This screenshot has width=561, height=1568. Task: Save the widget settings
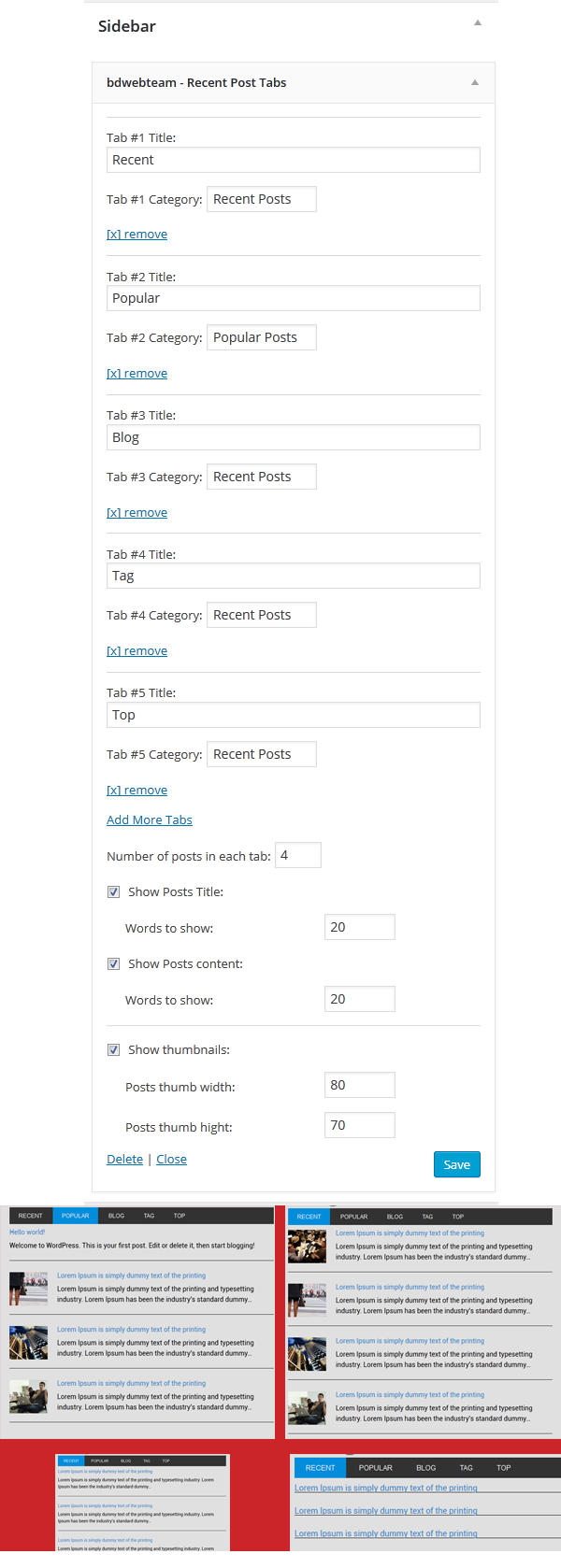click(456, 1164)
